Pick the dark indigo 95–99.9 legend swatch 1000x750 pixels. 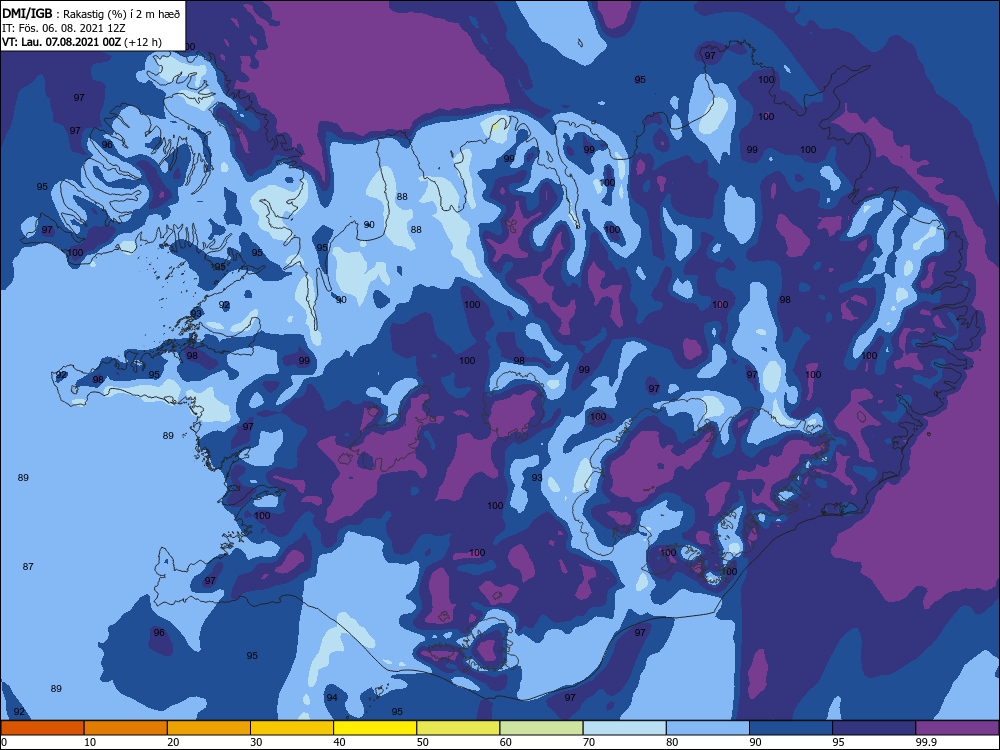874,728
